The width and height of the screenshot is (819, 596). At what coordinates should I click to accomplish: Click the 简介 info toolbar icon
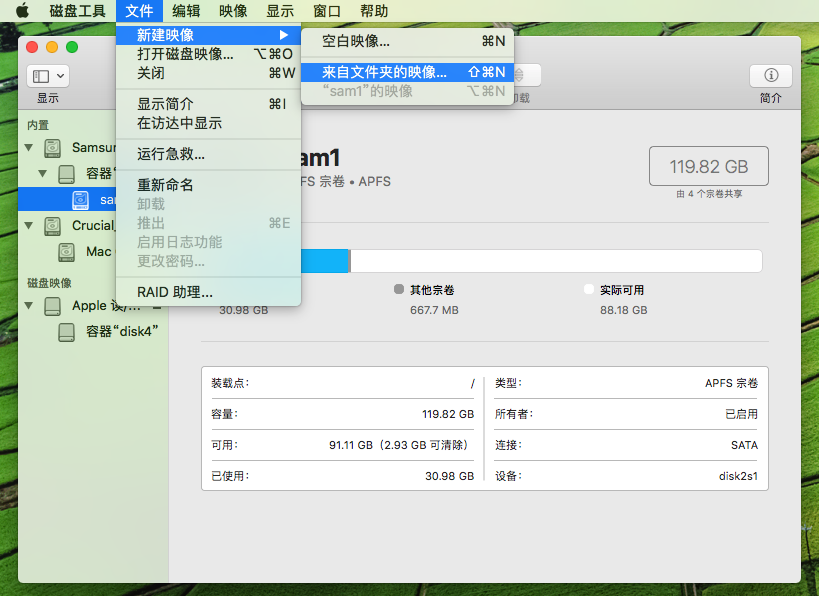click(x=770, y=76)
